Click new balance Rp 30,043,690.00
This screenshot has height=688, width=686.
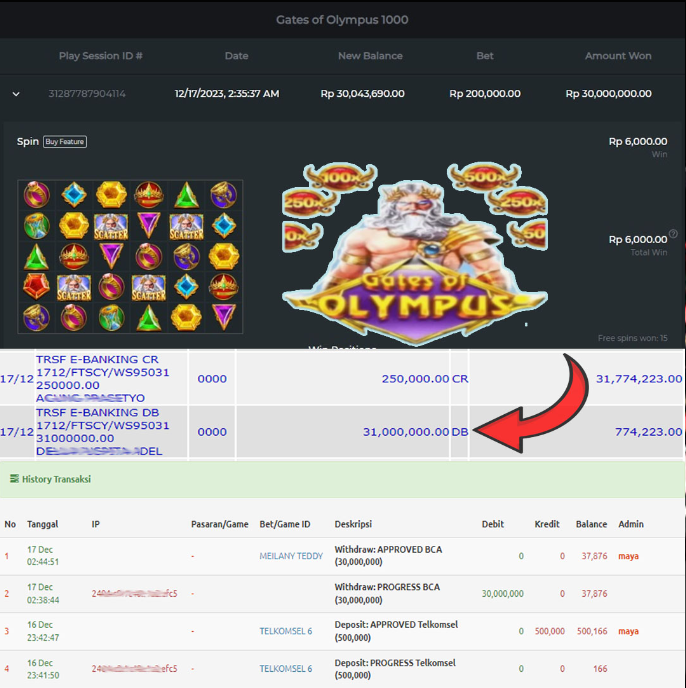pyautogui.click(x=363, y=94)
